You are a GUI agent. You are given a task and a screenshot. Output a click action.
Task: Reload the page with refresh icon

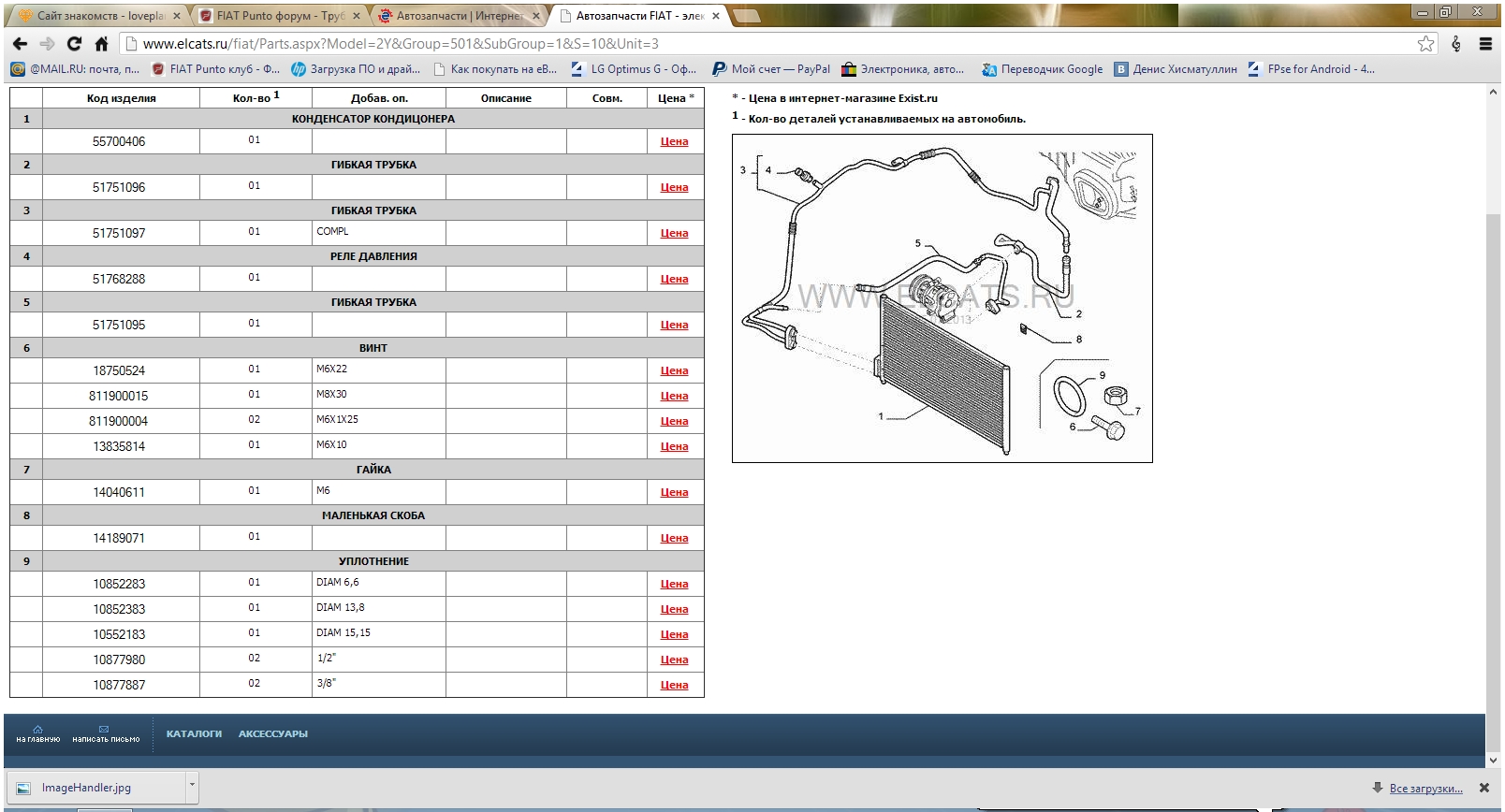pos(75,44)
